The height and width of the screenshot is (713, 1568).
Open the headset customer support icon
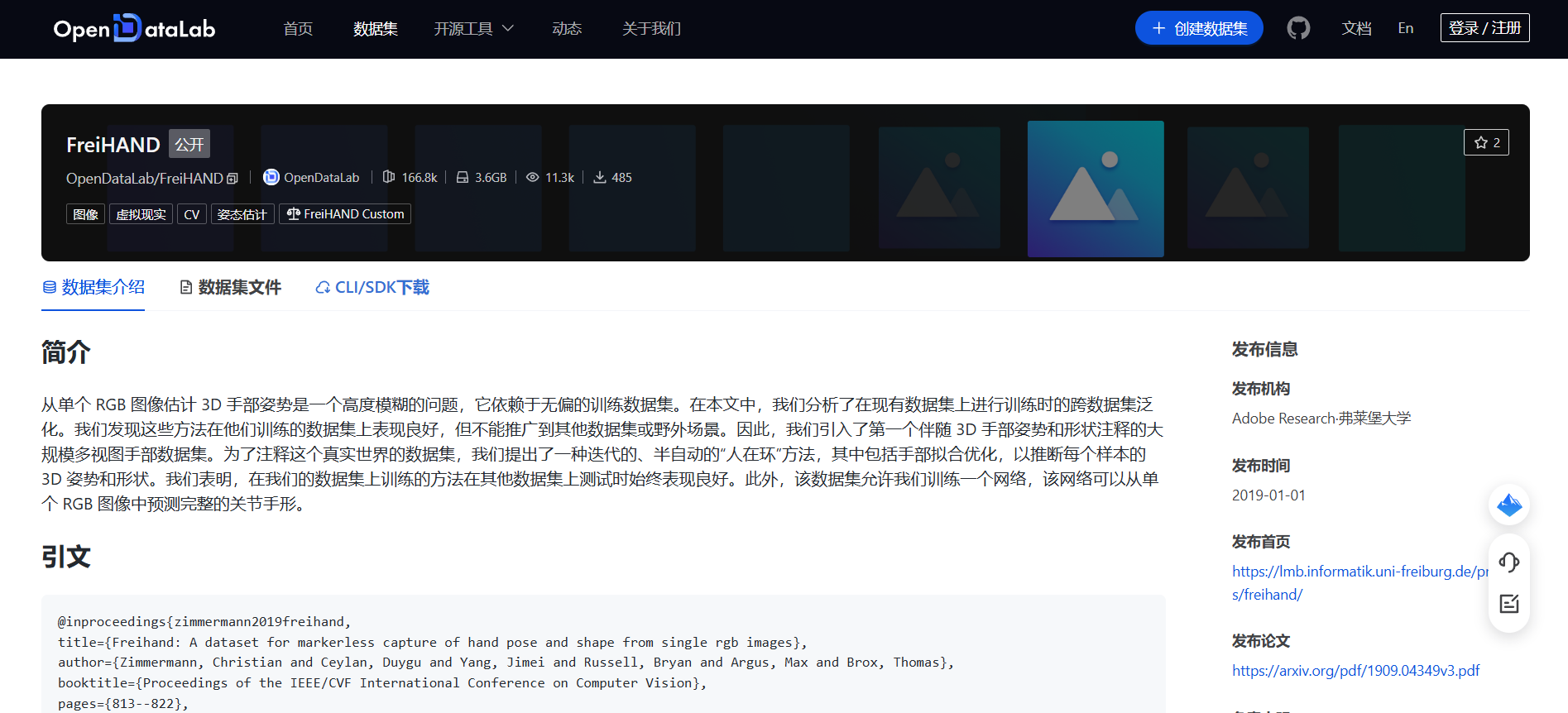1508,562
